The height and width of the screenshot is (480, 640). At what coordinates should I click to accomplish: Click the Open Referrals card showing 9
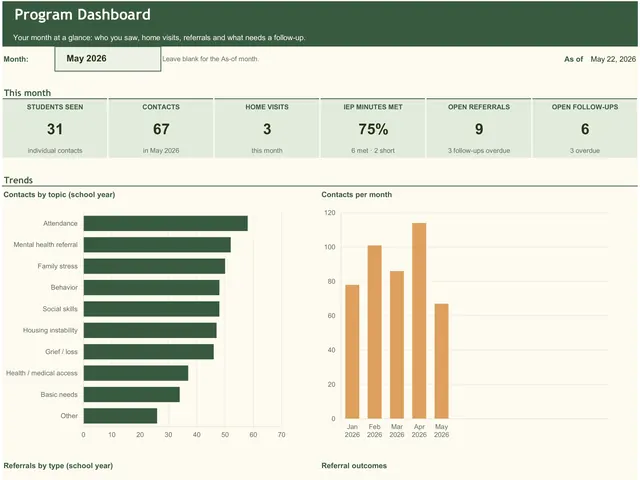(x=479, y=128)
